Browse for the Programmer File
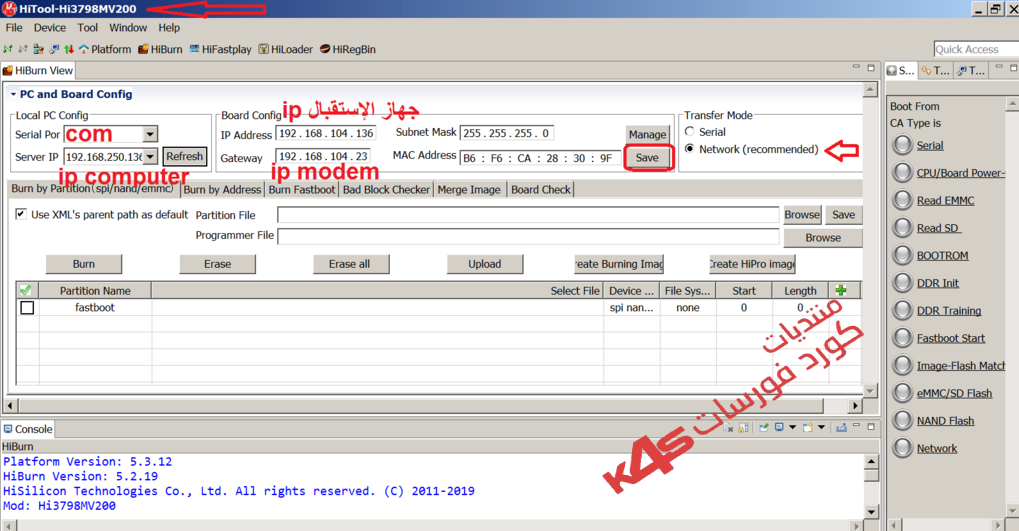Image resolution: width=1019 pixels, height=531 pixels. [823, 238]
